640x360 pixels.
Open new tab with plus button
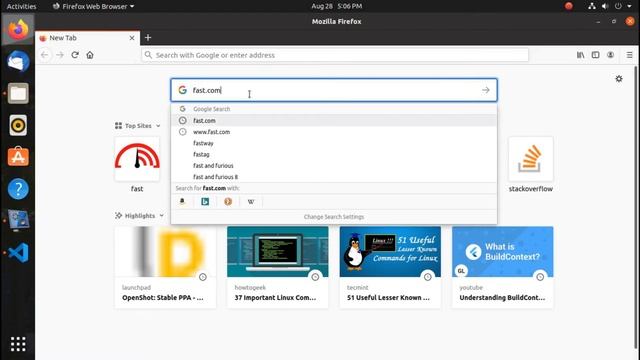pos(148,38)
